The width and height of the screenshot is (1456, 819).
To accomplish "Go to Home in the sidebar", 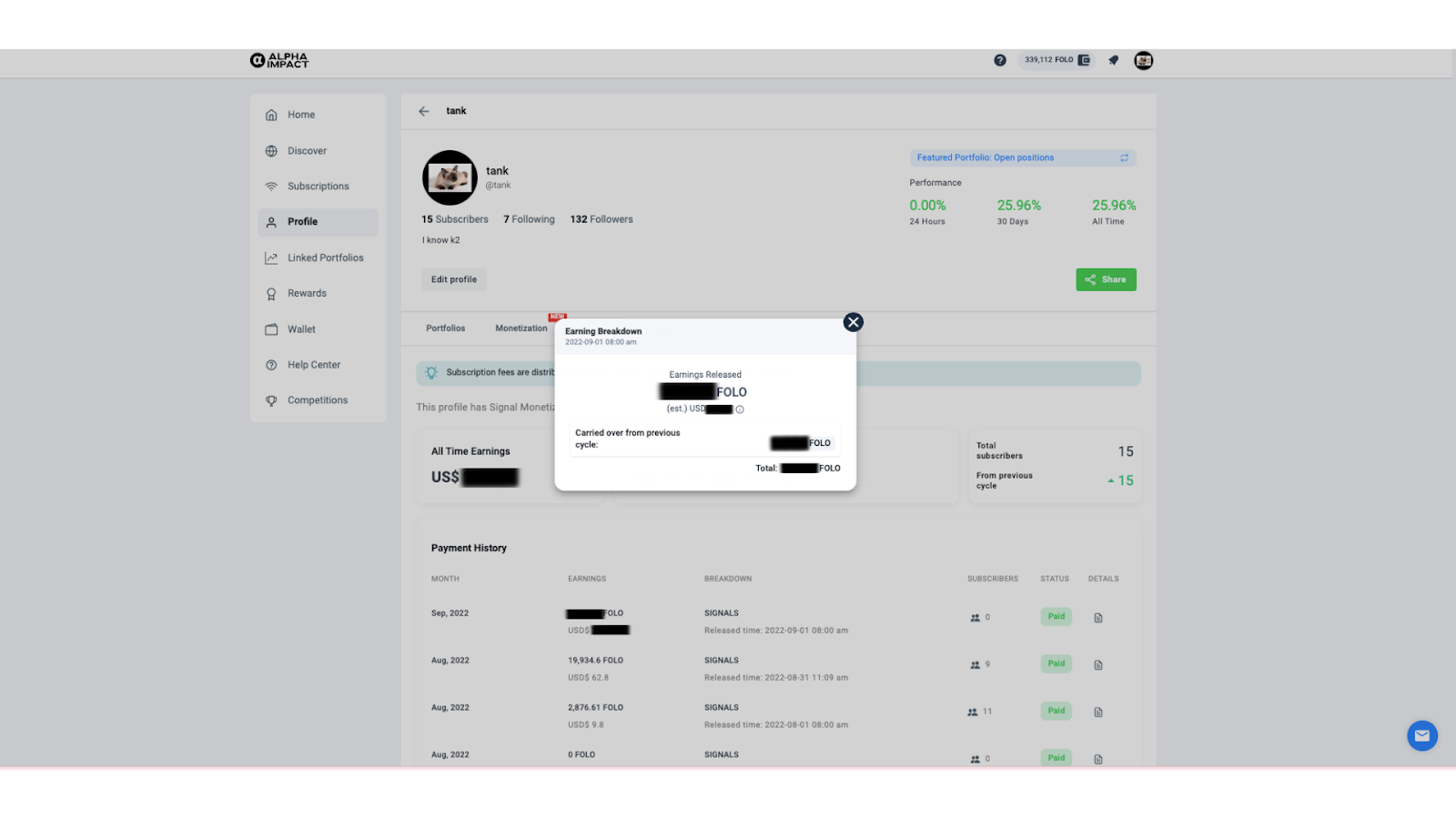I will click(x=318, y=115).
